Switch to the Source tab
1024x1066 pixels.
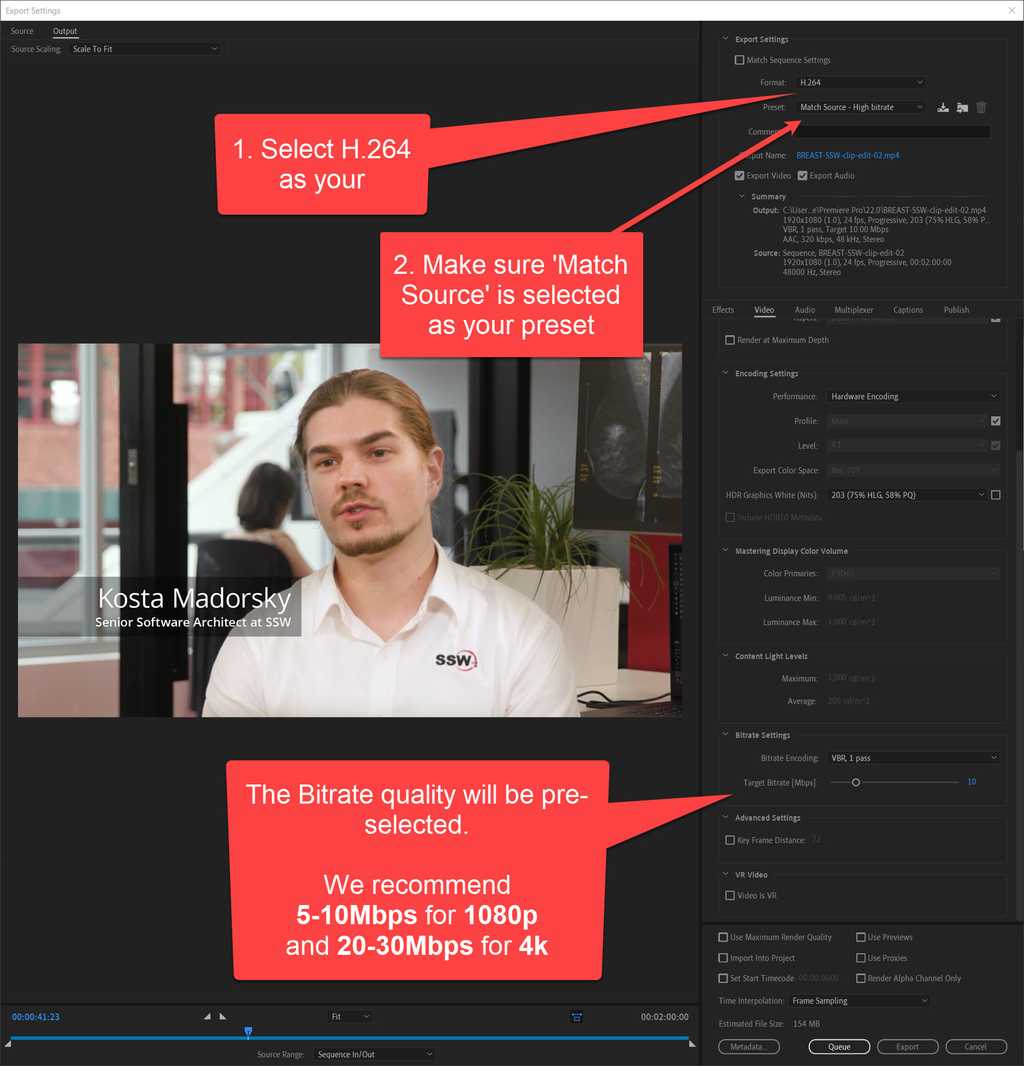(x=22, y=31)
